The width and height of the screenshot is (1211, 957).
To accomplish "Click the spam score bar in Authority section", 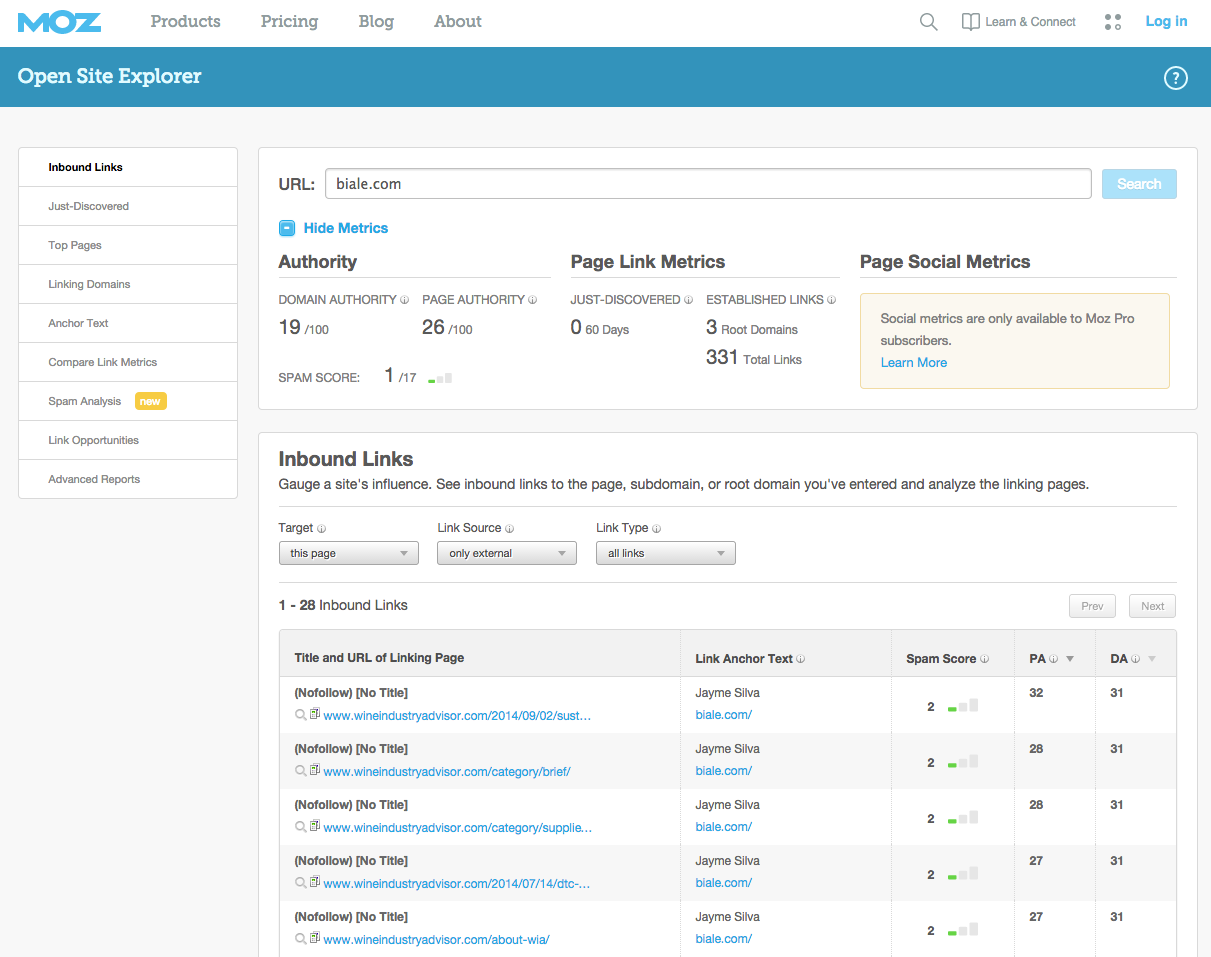I will point(440,378).
